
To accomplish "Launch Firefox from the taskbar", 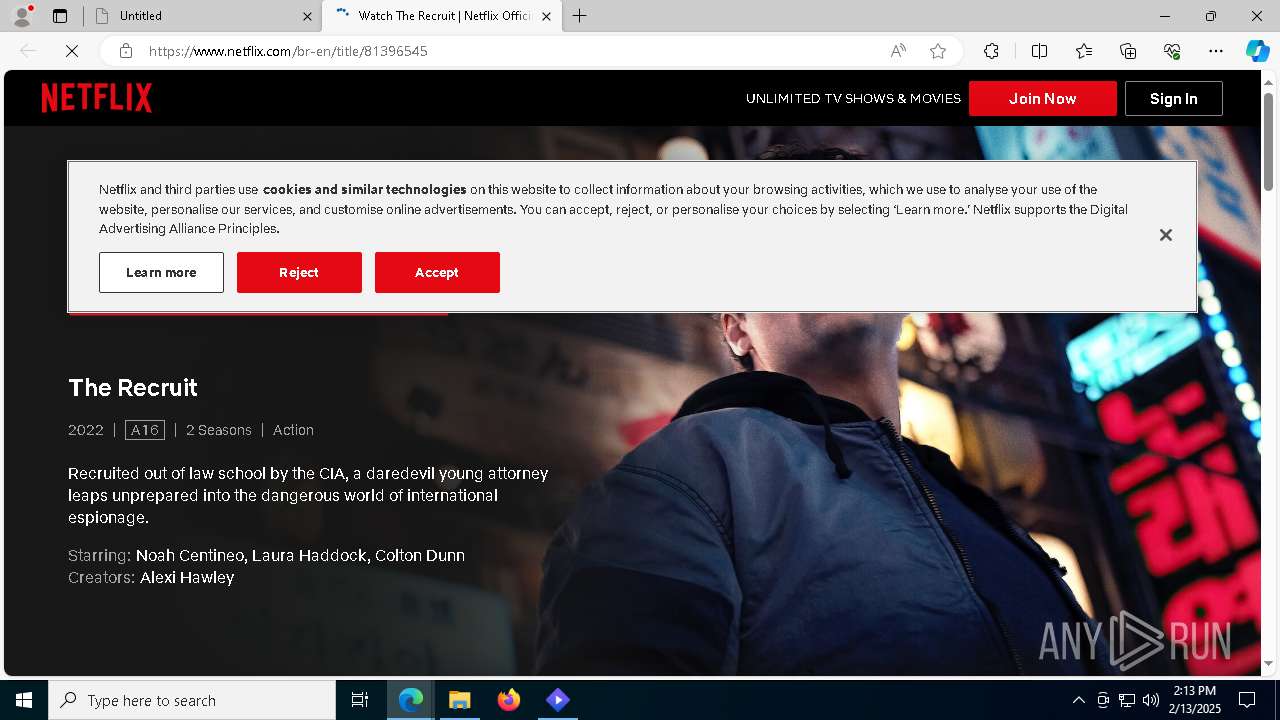I will (509, 700).
